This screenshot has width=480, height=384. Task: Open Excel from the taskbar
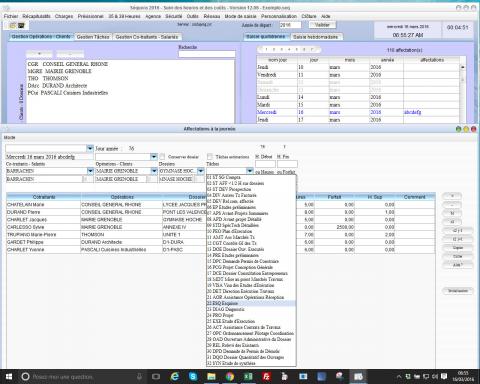coord(248,377)
